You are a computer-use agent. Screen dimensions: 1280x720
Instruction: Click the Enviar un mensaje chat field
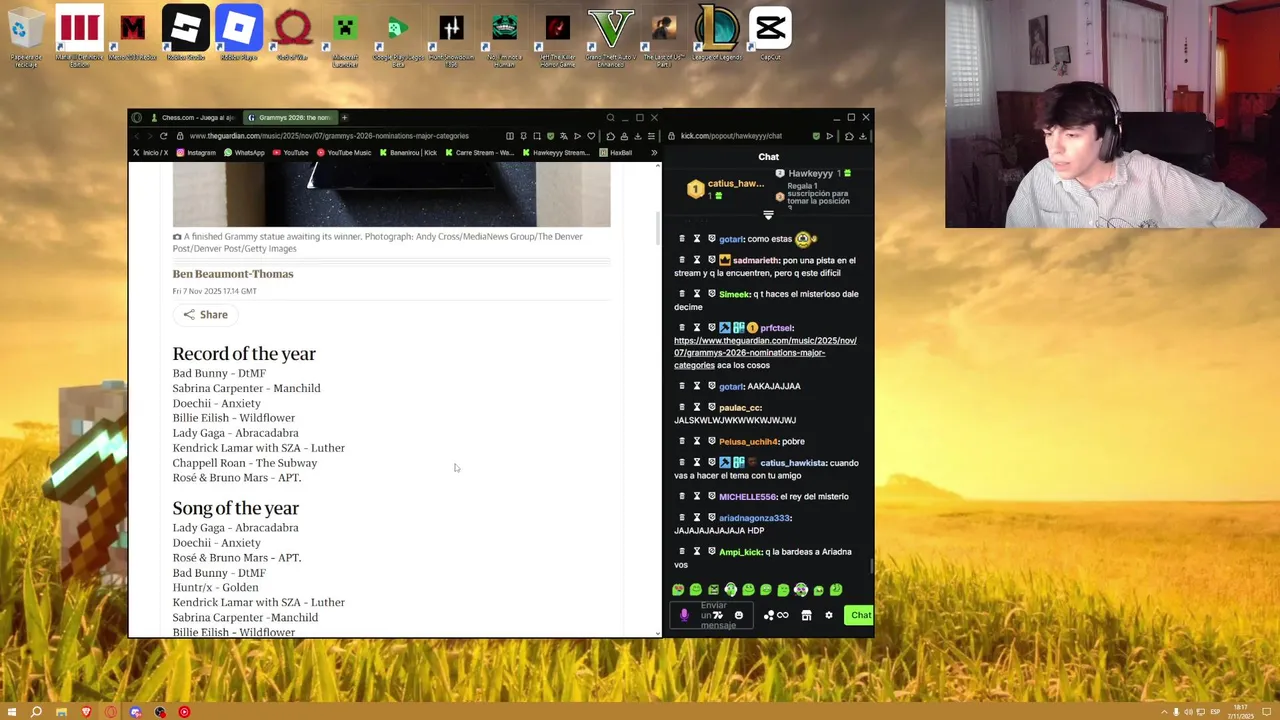(x=712, y=615)
